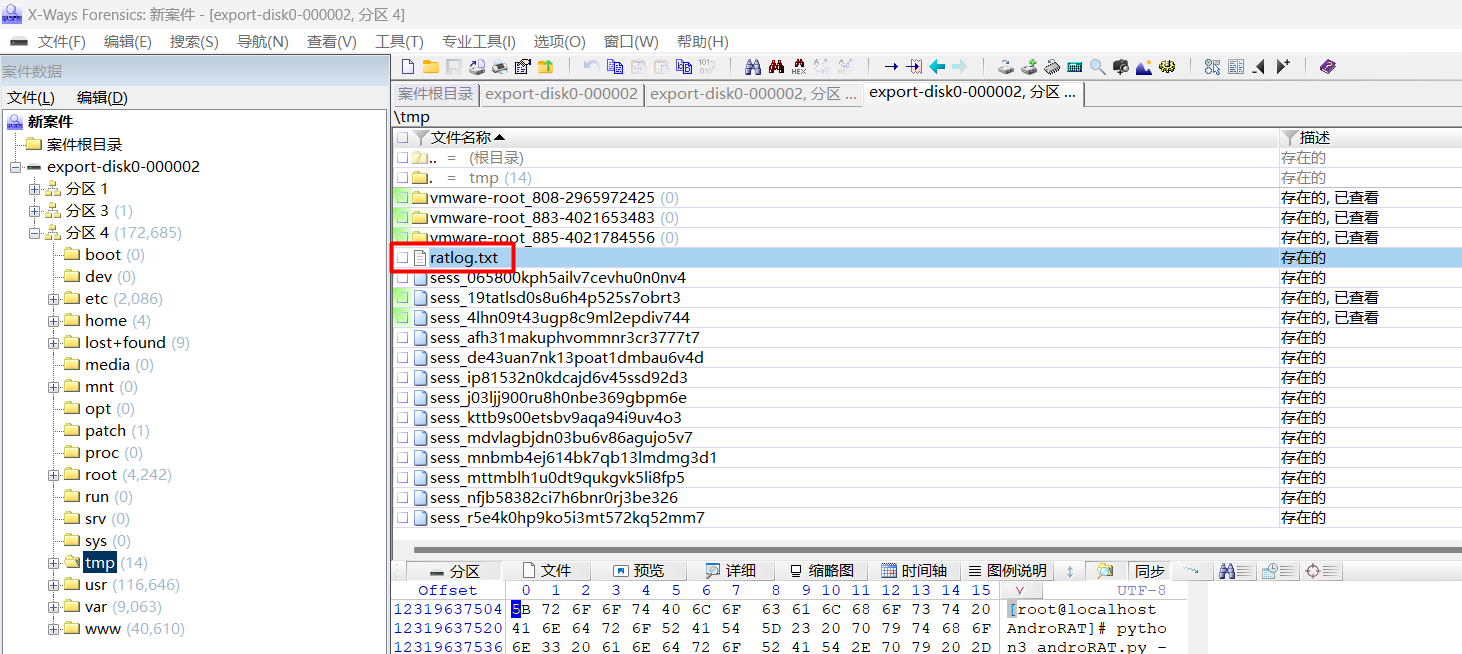1462x654 pixels.
Task: Click the purple help book icon
Action: (x=1327, y=67)
